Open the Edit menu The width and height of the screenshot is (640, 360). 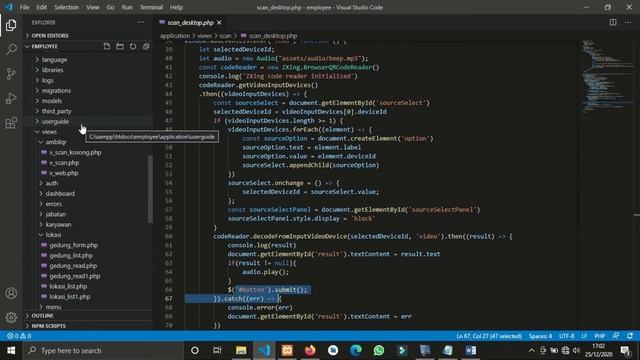click(42, 7)
